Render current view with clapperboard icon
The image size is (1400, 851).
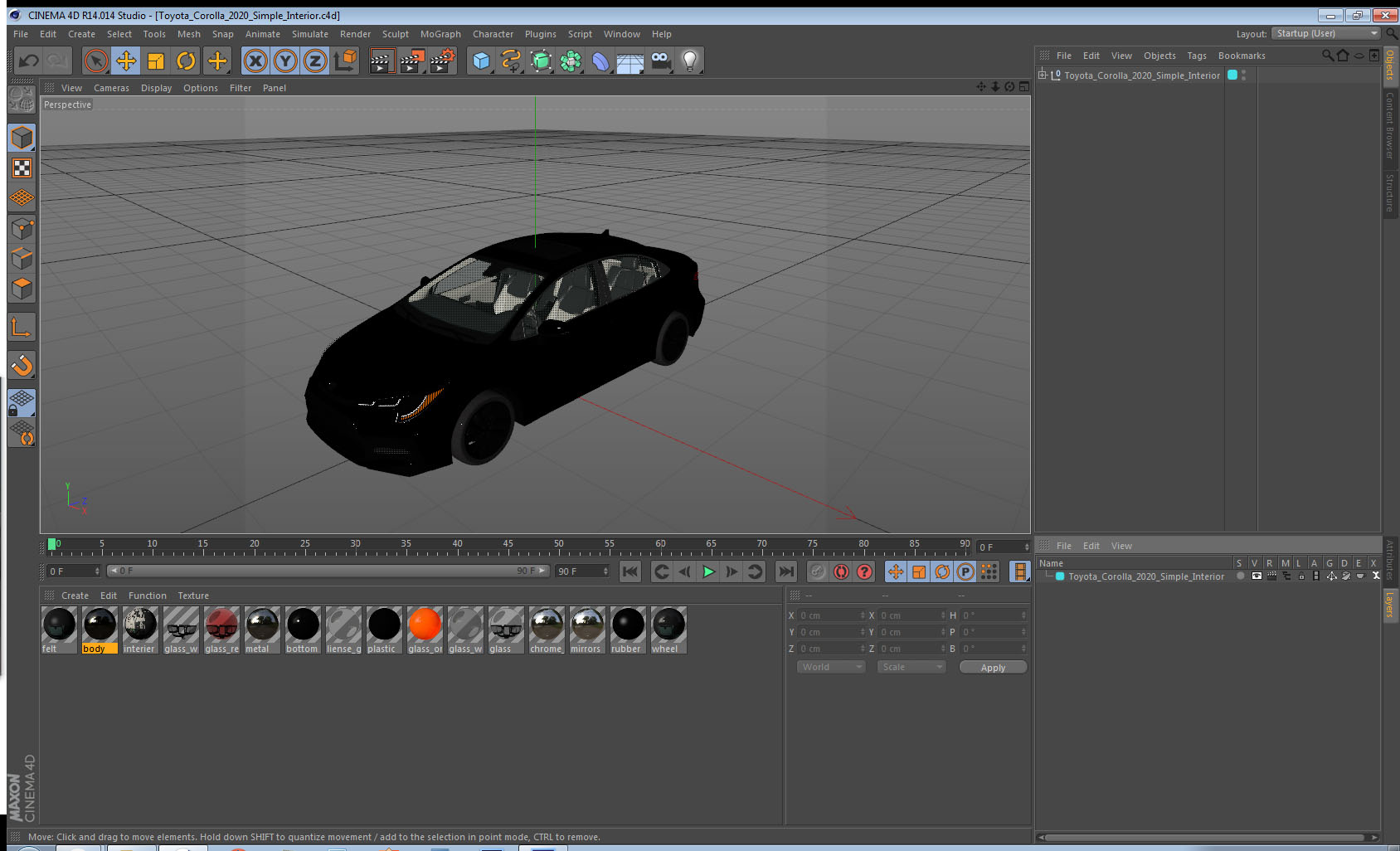tap(382, 61)
